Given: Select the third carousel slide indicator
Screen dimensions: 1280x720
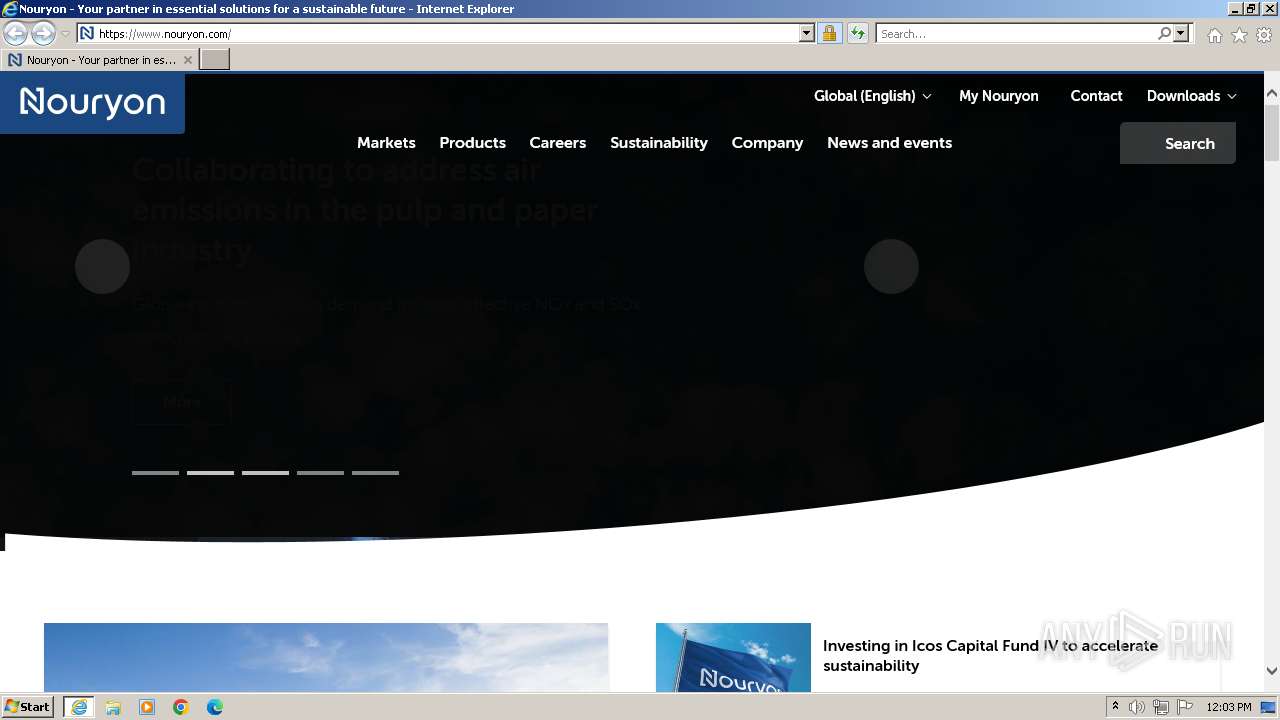Looking at the screenshot, I should 265,473.
